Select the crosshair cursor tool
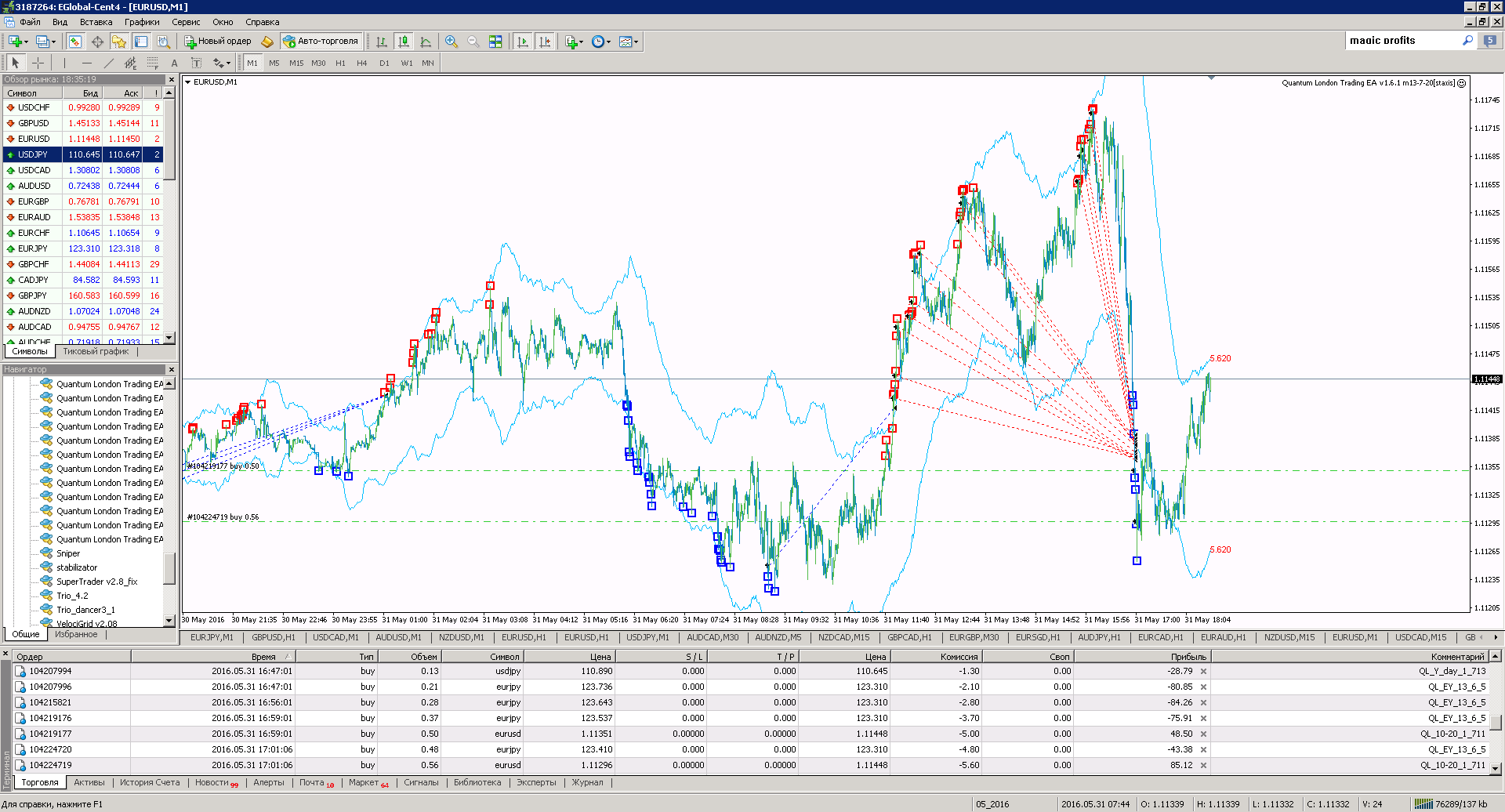1505x812 pixels. click(x=38, y=63)
